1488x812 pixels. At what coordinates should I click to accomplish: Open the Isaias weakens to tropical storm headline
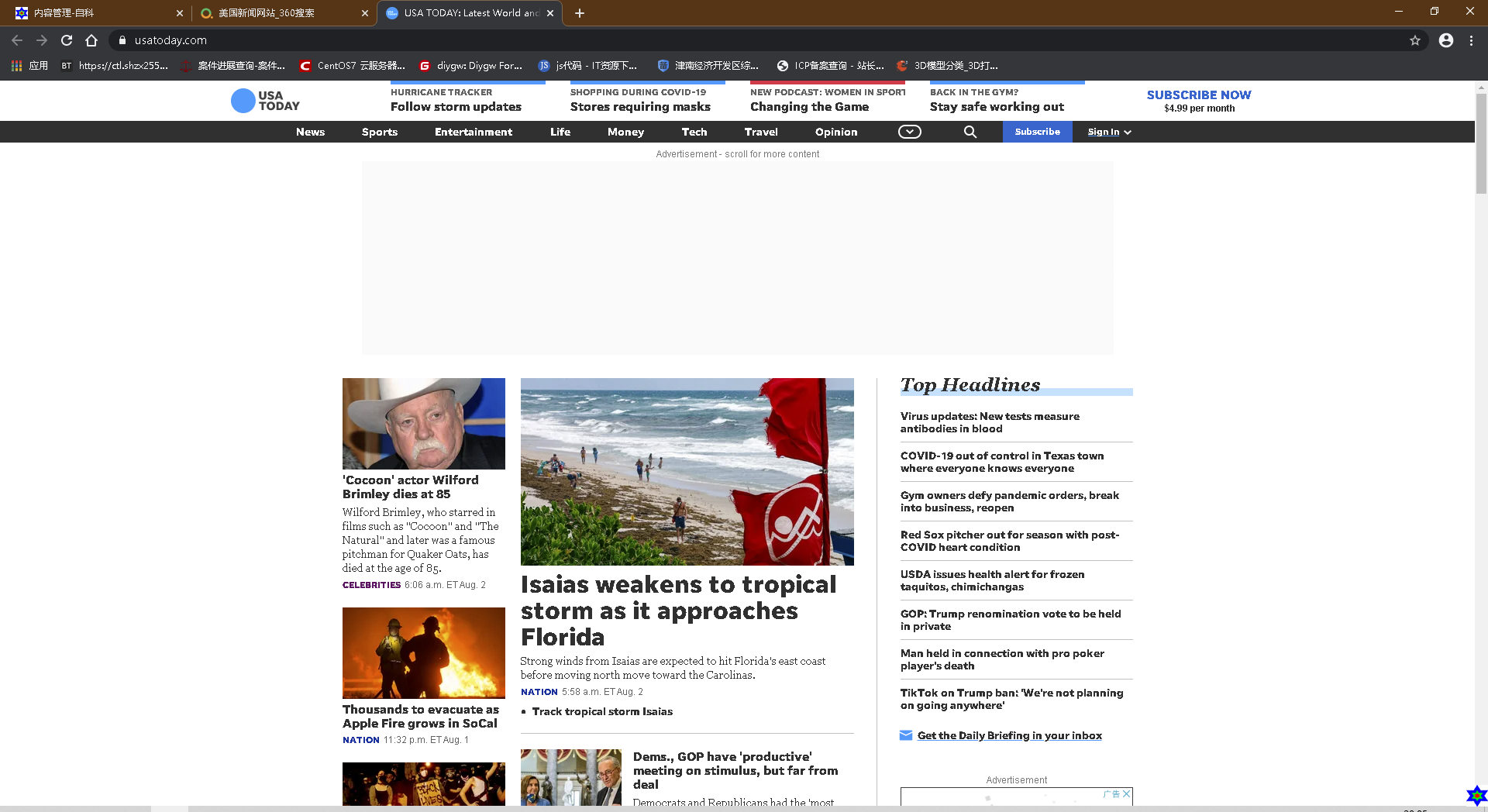coord(679,611)
